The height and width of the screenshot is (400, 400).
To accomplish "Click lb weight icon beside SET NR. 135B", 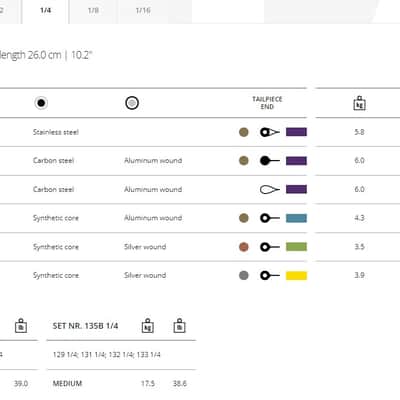I will click(x=179, y=326).
